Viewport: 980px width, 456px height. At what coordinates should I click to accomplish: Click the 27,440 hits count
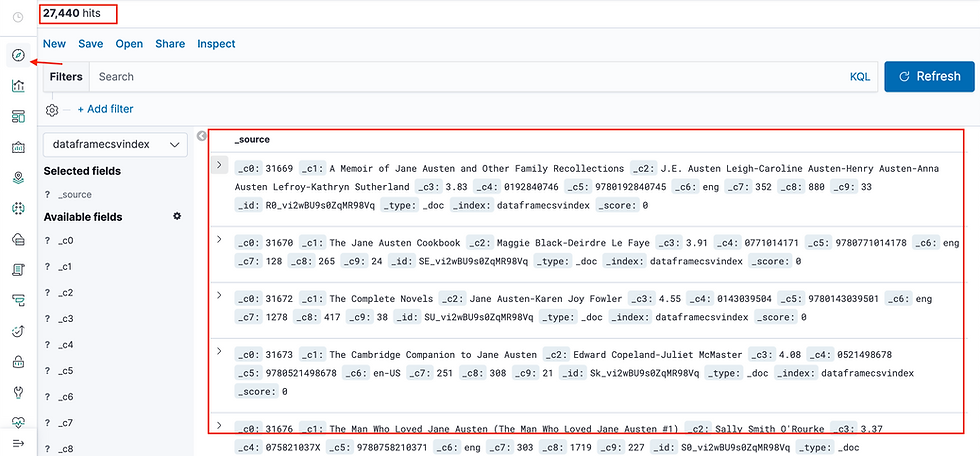click(72, 12)
